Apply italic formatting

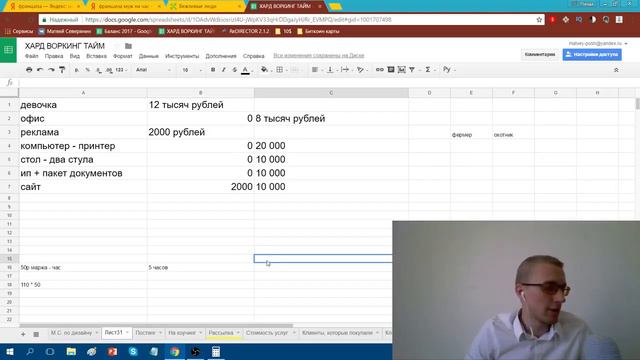coord(224,70)
